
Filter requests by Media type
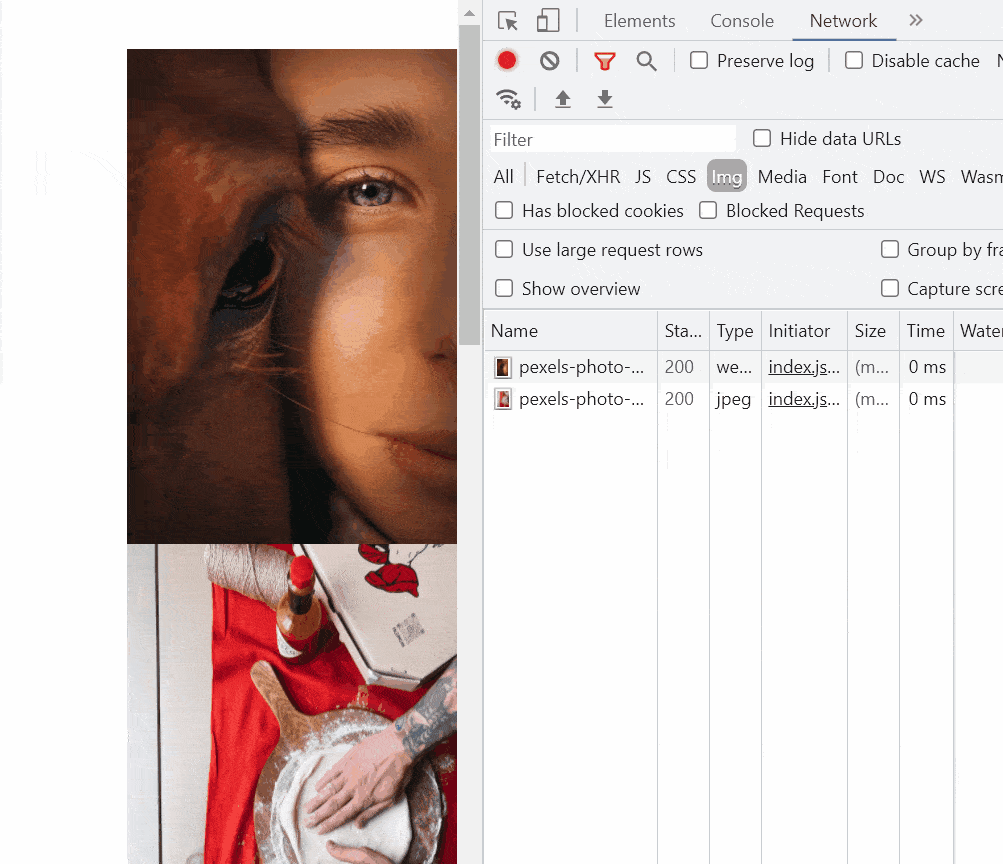(782, 177)
